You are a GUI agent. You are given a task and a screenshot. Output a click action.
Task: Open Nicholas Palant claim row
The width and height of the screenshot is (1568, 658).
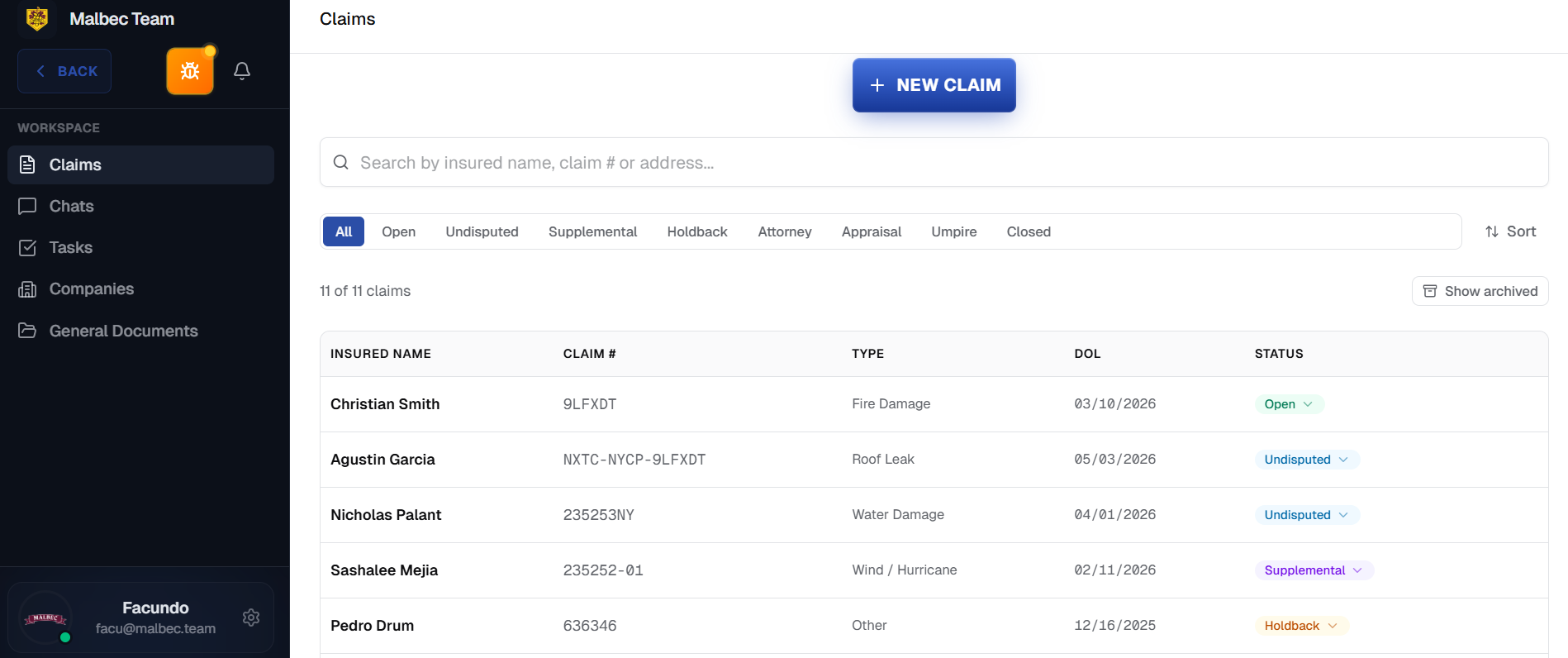click(x=934, y=515)
